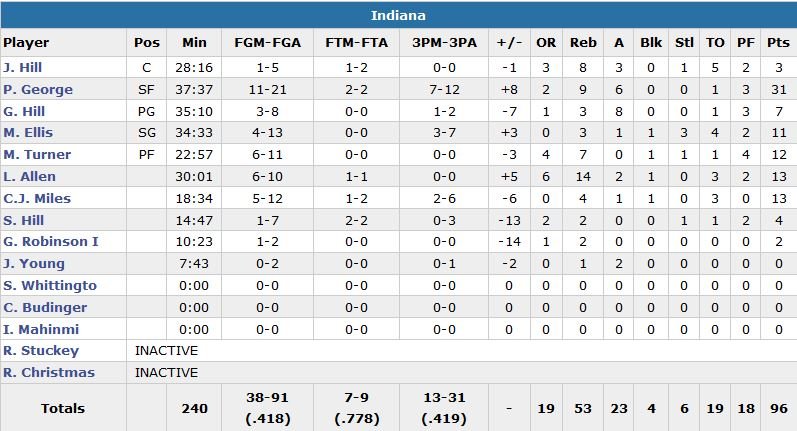Click the Indiana team title bar
The width and height of the screenshot is (797, 431).
pyautogui.click(x=398, y=15)
